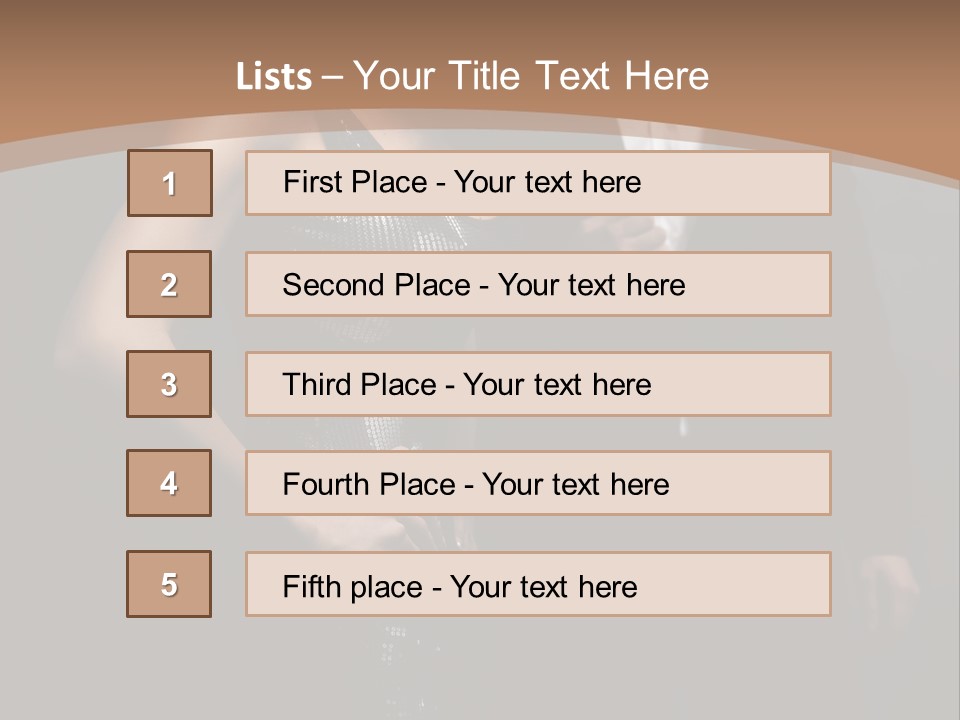
Task: Click the words 'Fifth place' in fifth bar
Action: click(x=353, y=587)
